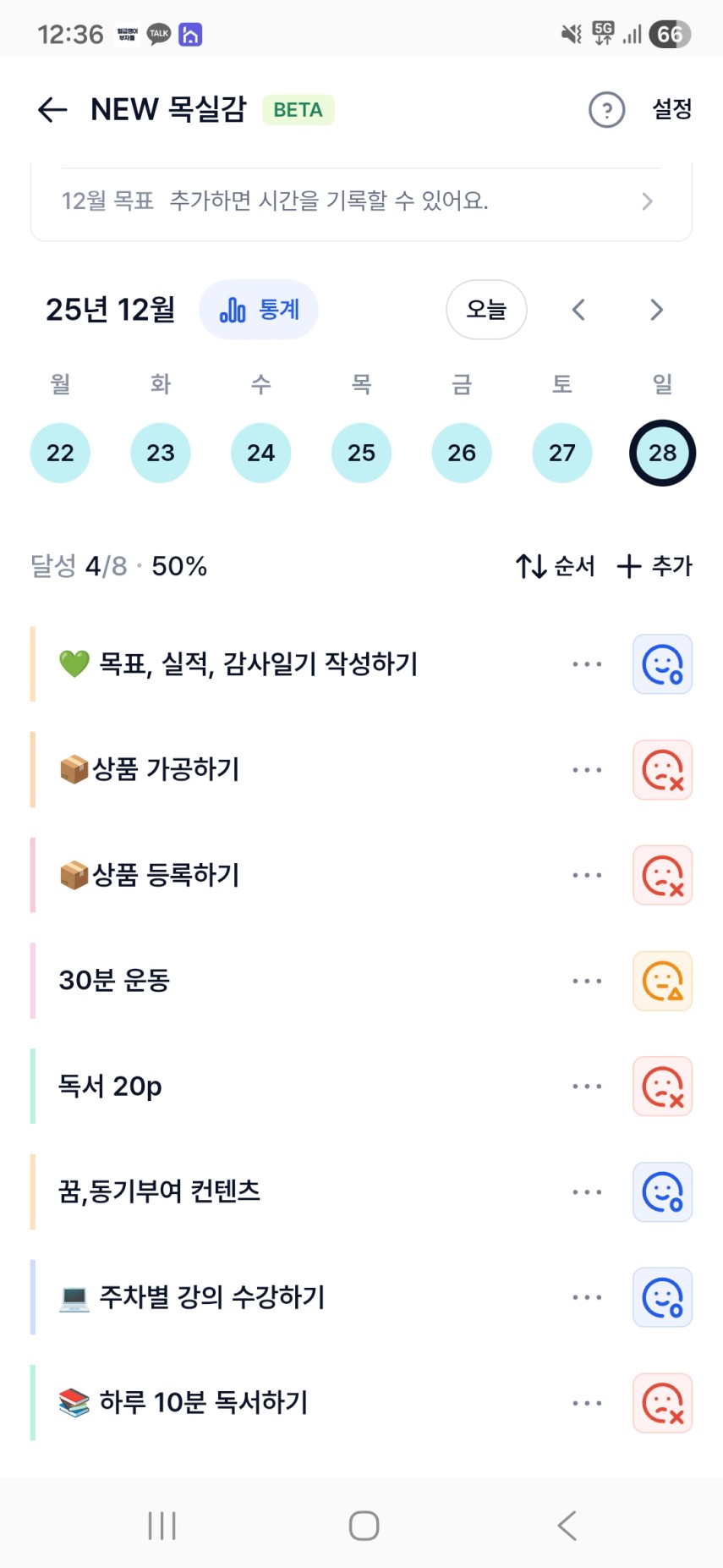Tap the back arrow icon
Viewport: 723px width, 1568px height.
click(x=52, y=110)
